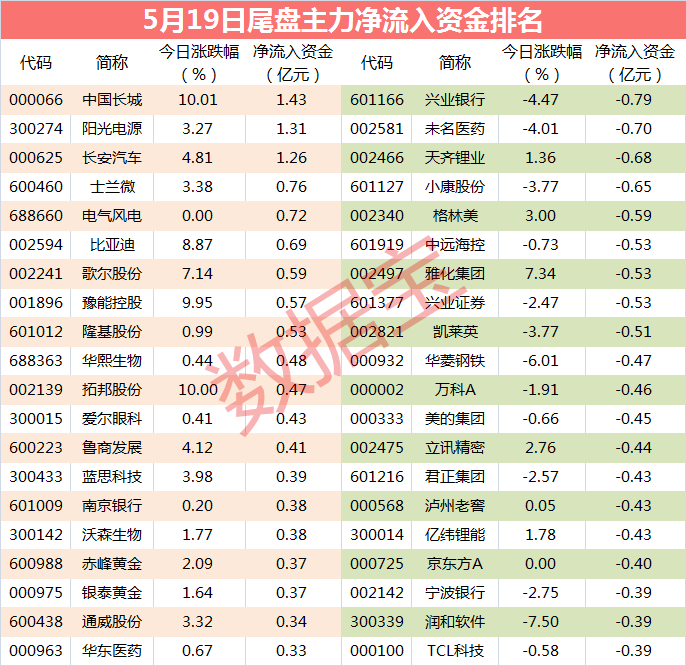Click stock name 豫能控股
Viewport: 686px width, 666px height.
(112, 303)
